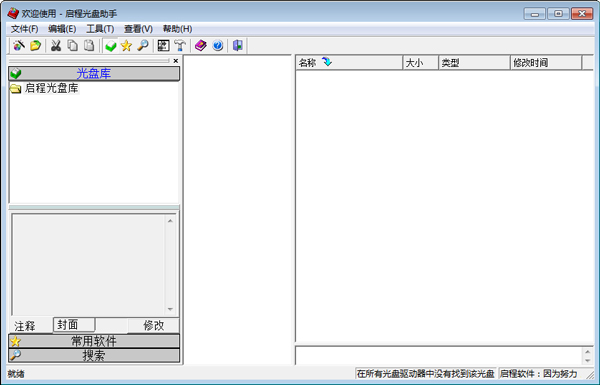Image resolution: width=600 pixels, height=385 pixels.
Task: Click the yellow star favorites toolbar icon
Action: (126, 46)
